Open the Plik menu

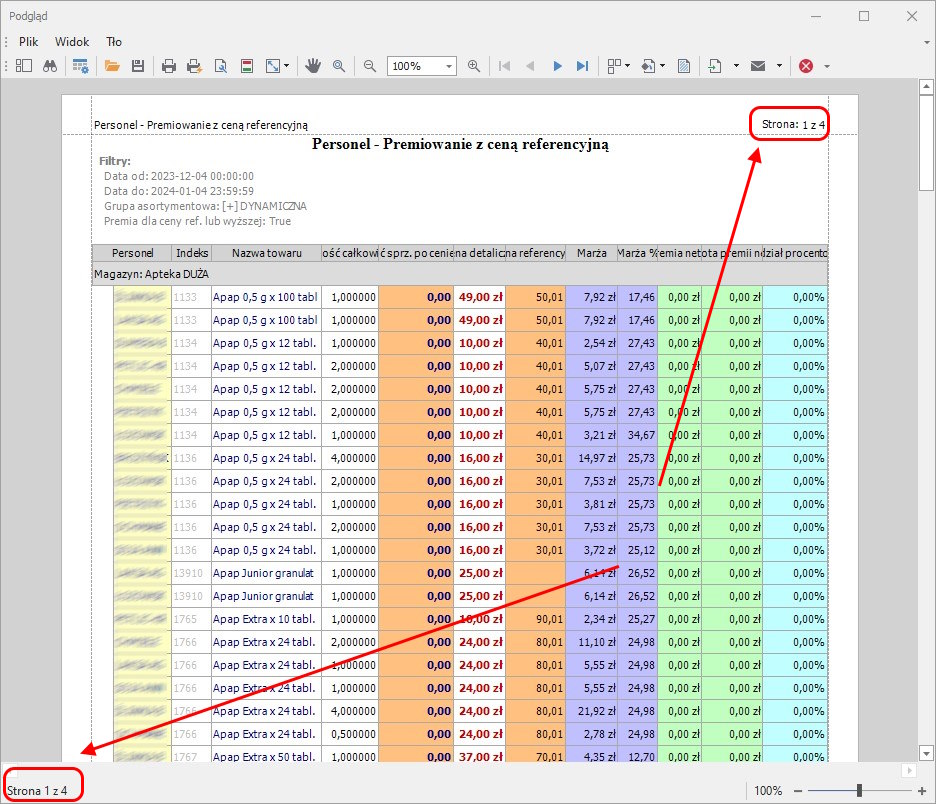tap(28, 42)
